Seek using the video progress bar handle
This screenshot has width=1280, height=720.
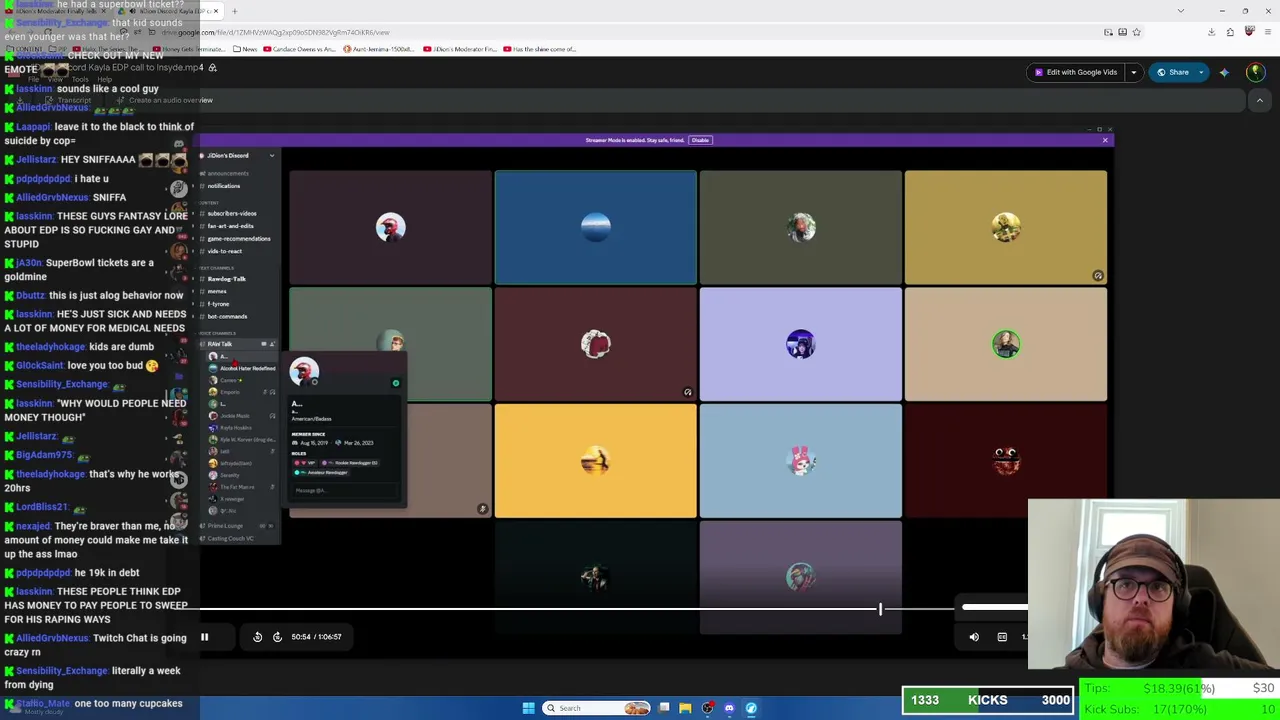[x=880, y=608]
